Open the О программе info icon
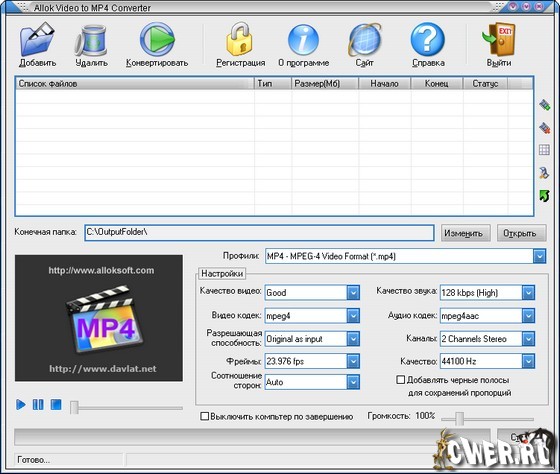560x474 pixels. coord(304,40)
